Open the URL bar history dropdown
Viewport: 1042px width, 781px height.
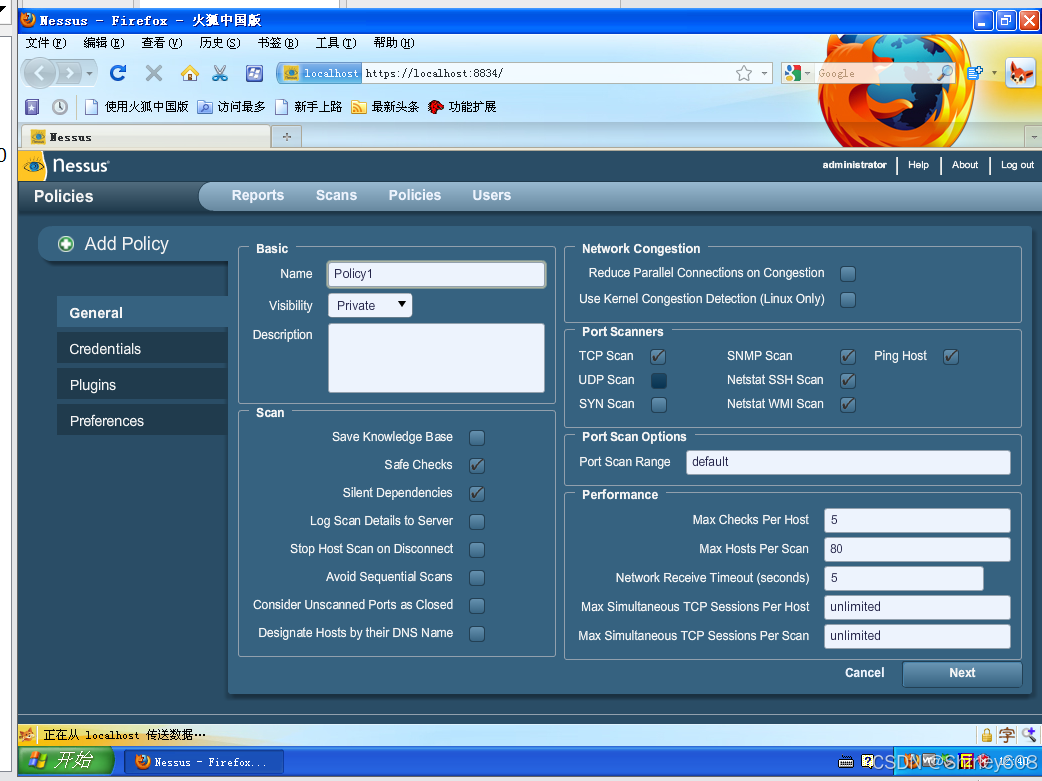[764, 73]
